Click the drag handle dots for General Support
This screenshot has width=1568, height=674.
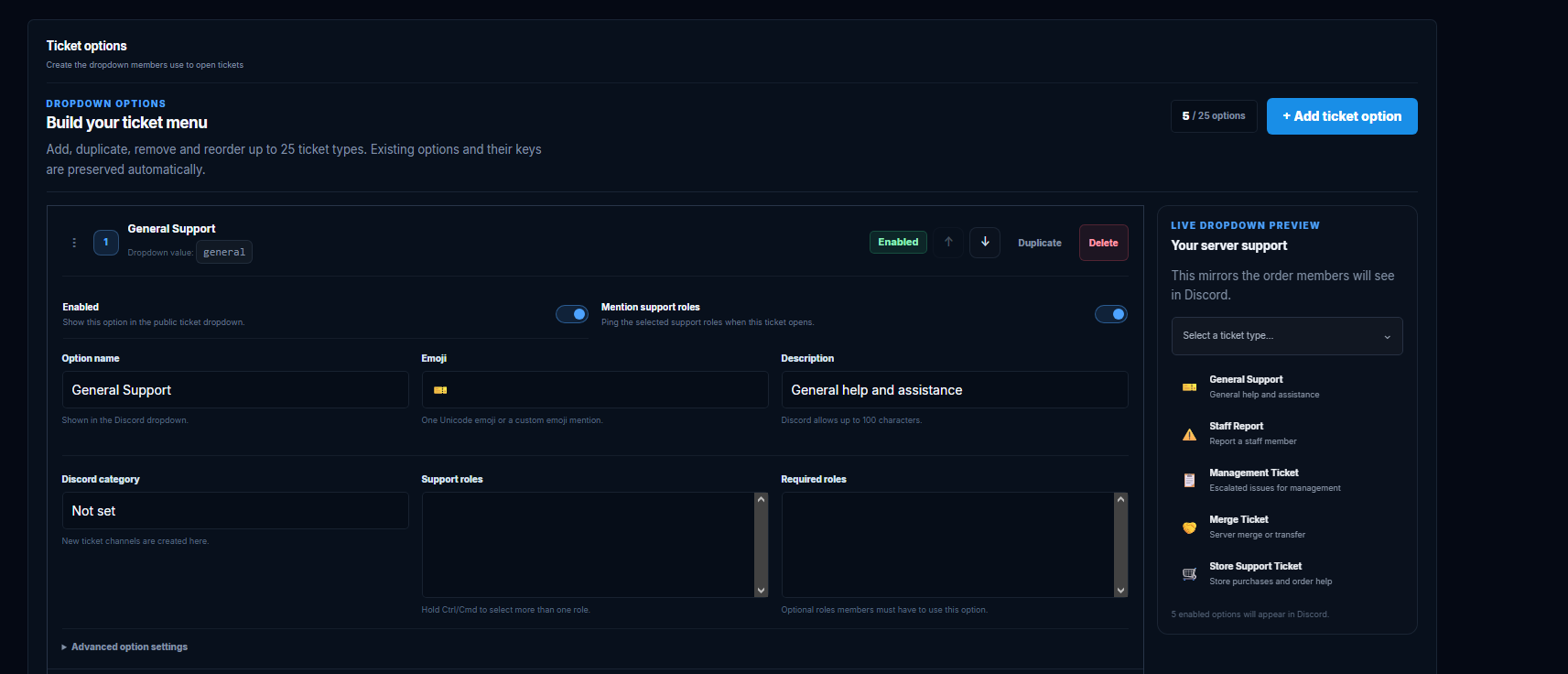[74, 243]
